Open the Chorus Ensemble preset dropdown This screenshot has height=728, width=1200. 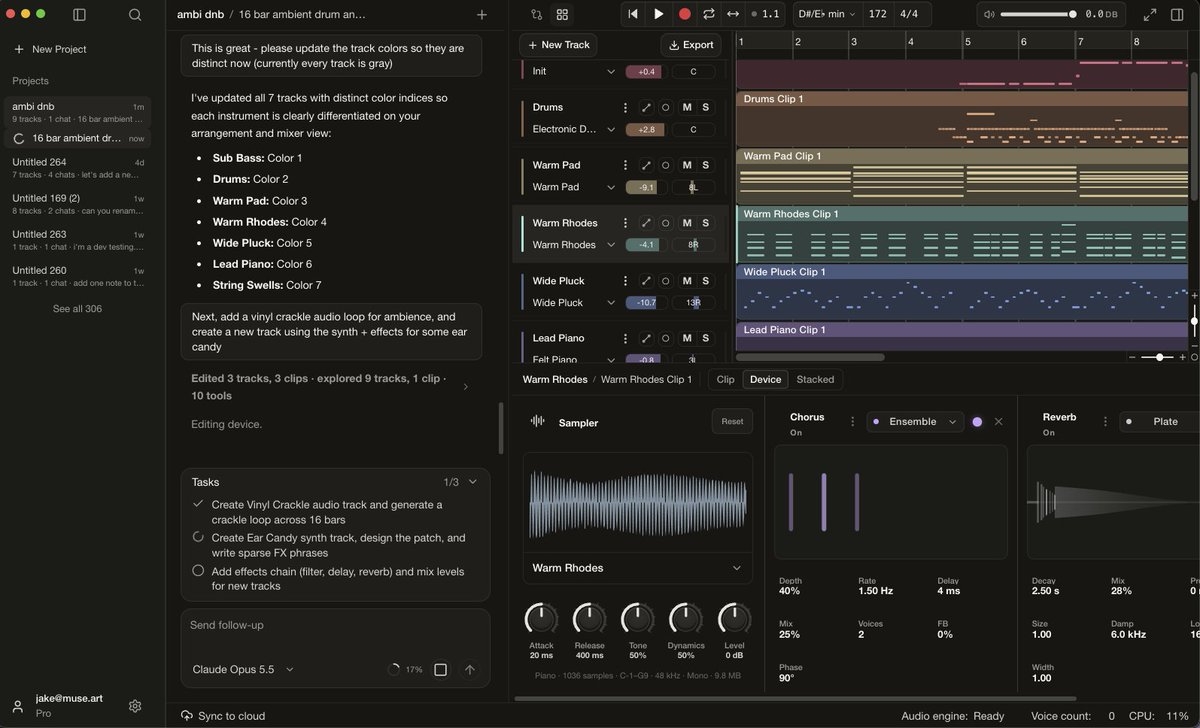click(x=915, y=422)
